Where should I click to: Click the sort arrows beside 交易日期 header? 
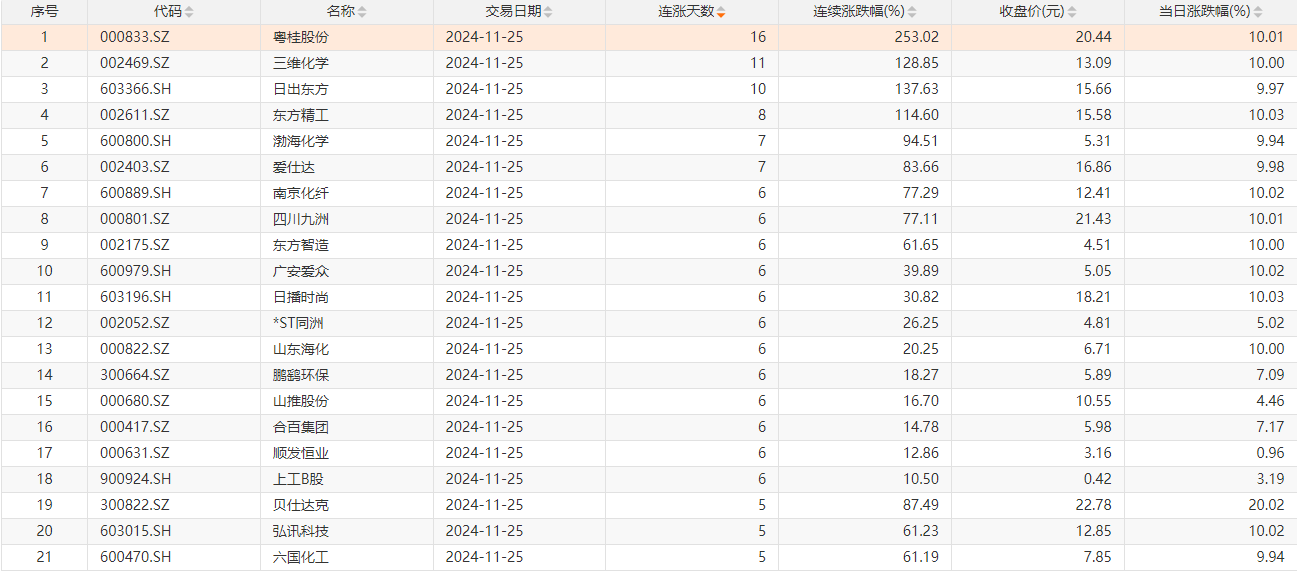coord(549,12)
